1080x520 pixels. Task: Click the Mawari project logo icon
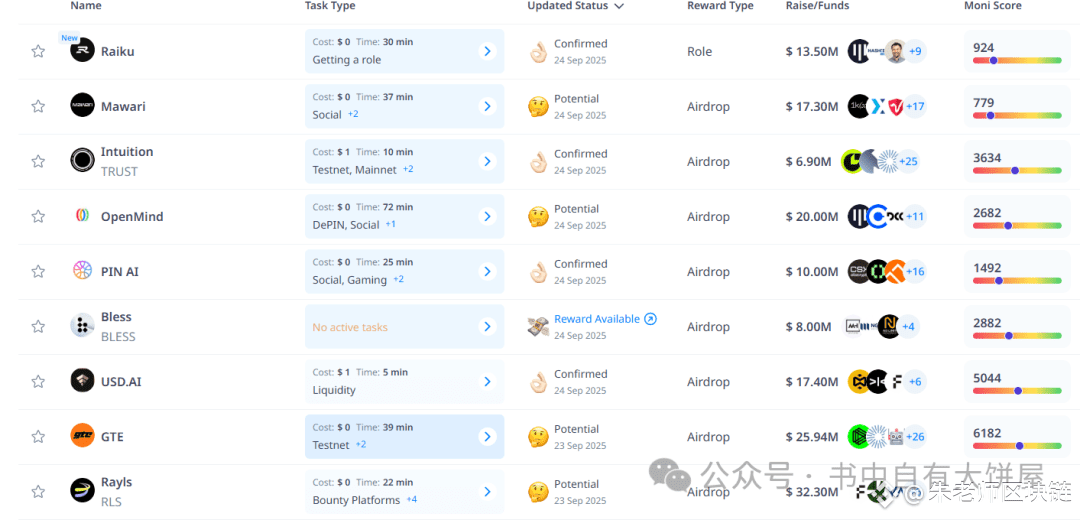(82, 105)
